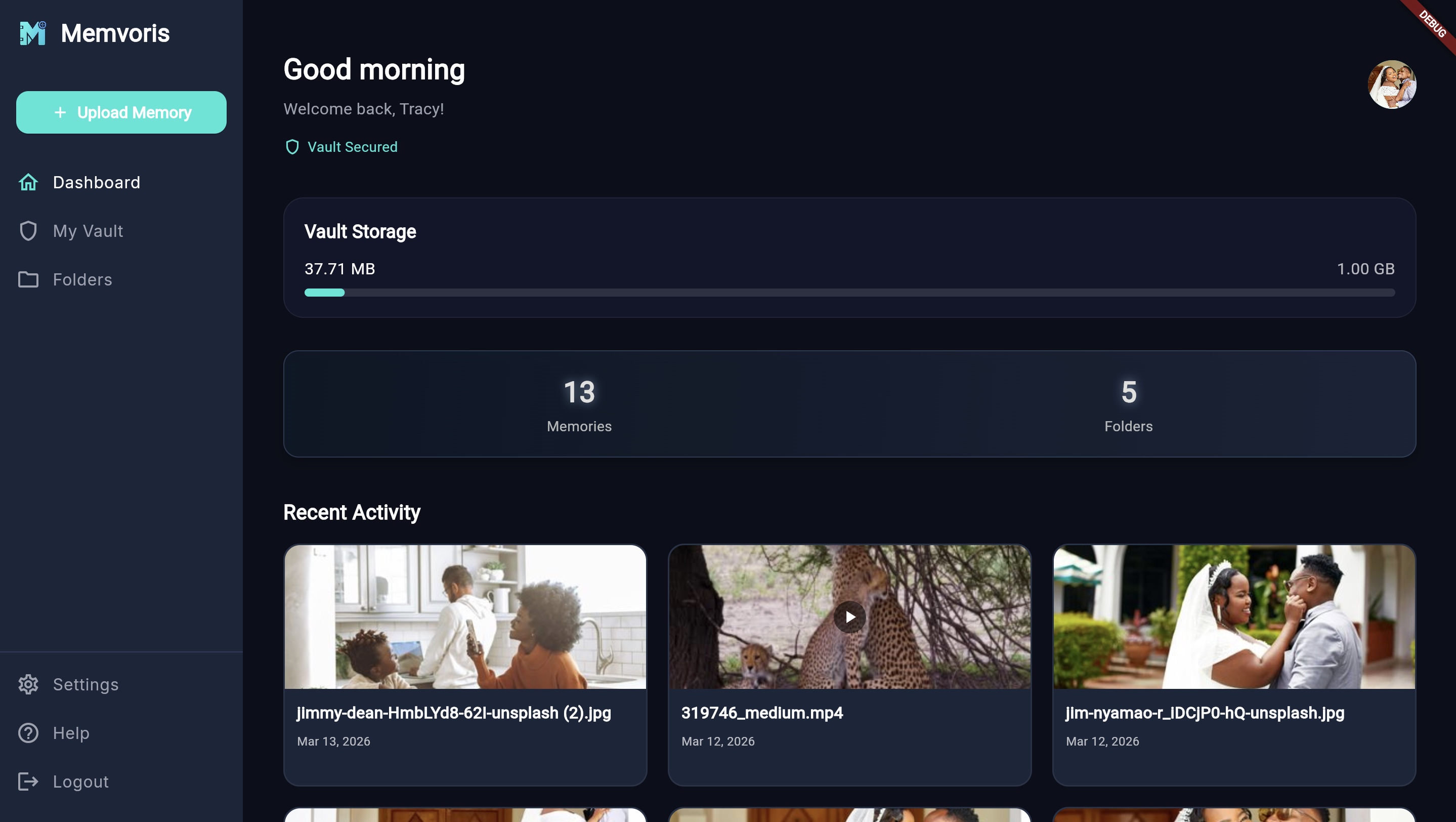Click the Vault Storage progress bar
This screenshot has height=822, width=1456.
(849, 292)
